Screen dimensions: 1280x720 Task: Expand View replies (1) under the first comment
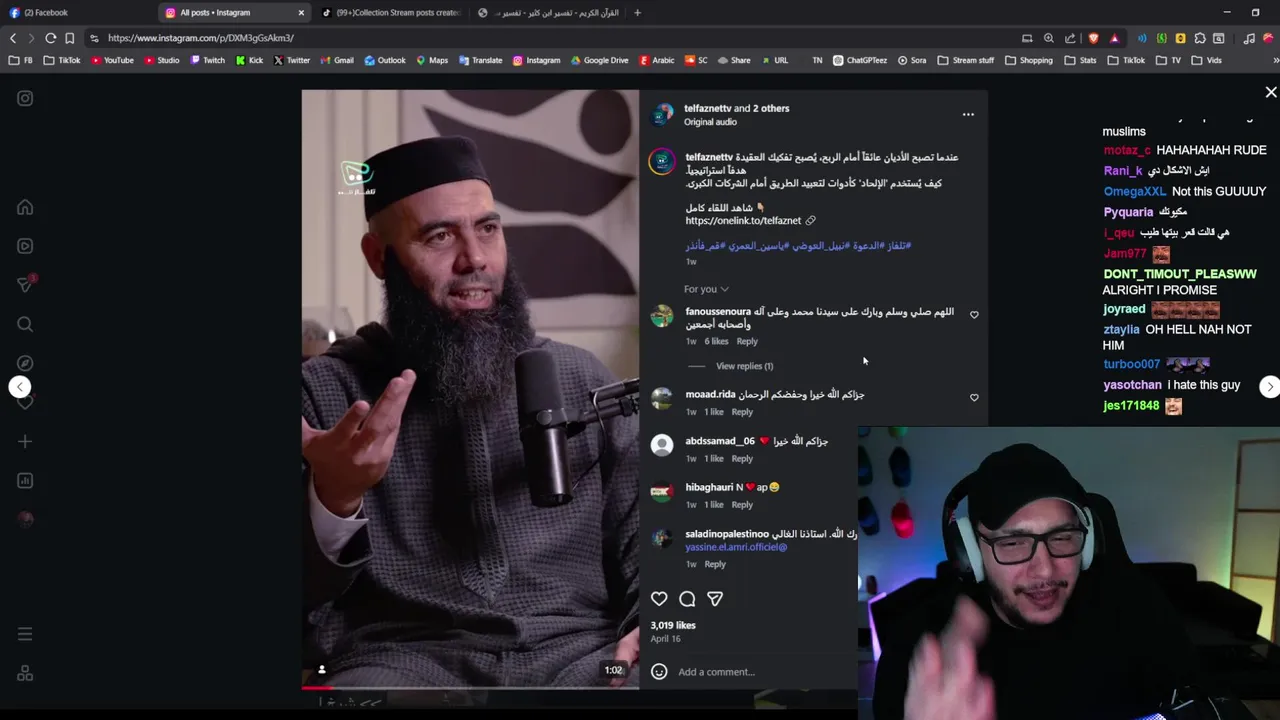(x=744, y=366)
